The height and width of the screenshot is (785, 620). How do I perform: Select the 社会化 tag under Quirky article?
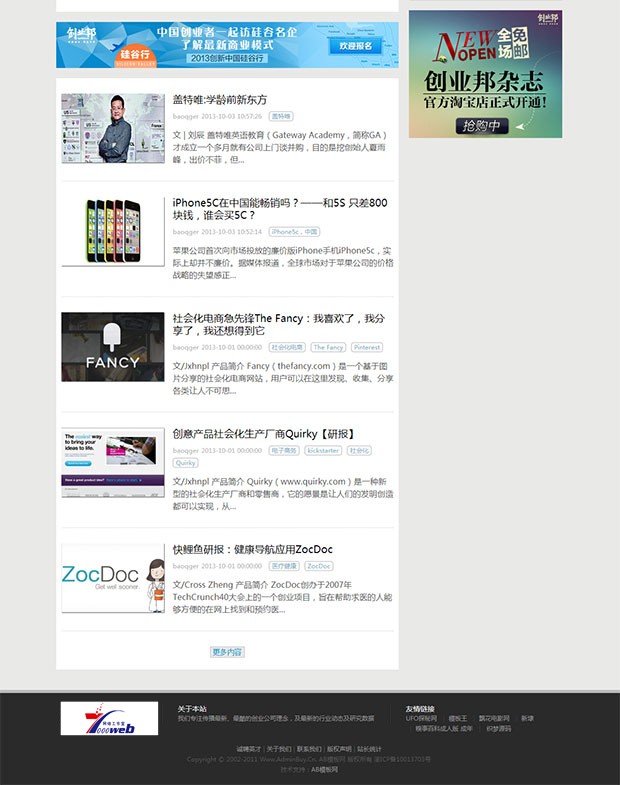tap(359, 451)
